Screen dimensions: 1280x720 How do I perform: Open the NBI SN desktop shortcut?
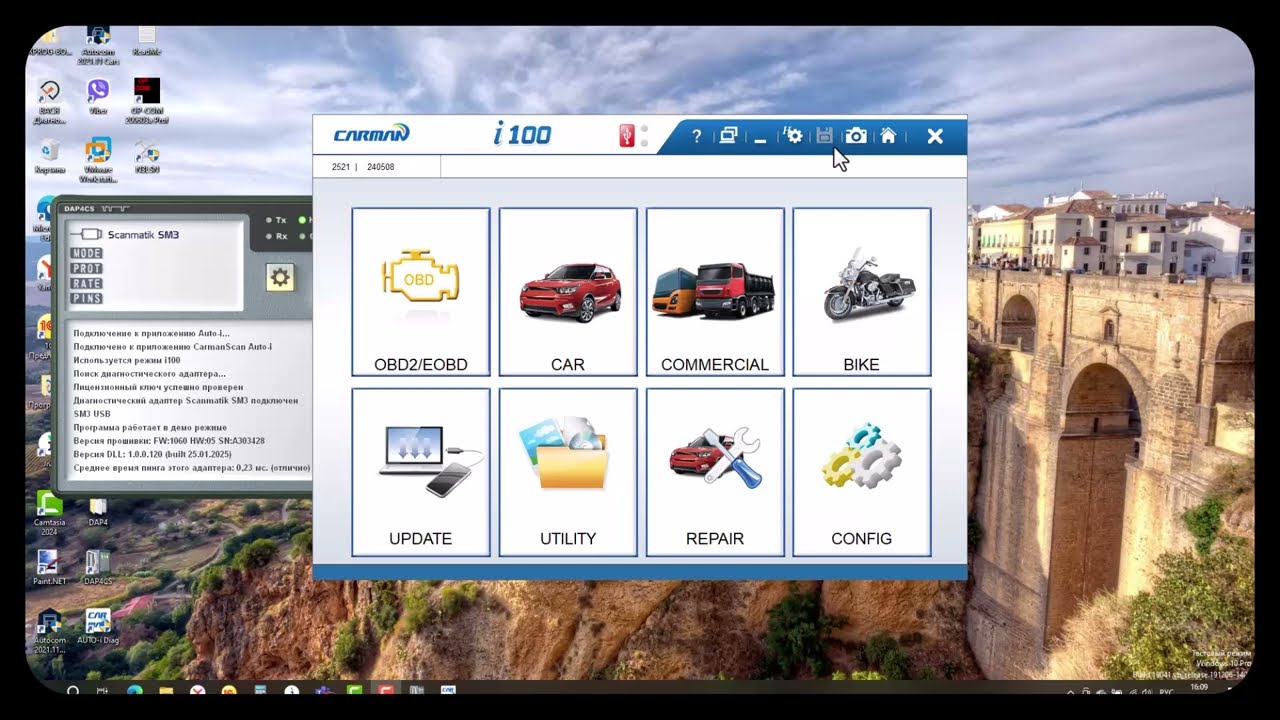pyautogui.click(x=147, y=157)
